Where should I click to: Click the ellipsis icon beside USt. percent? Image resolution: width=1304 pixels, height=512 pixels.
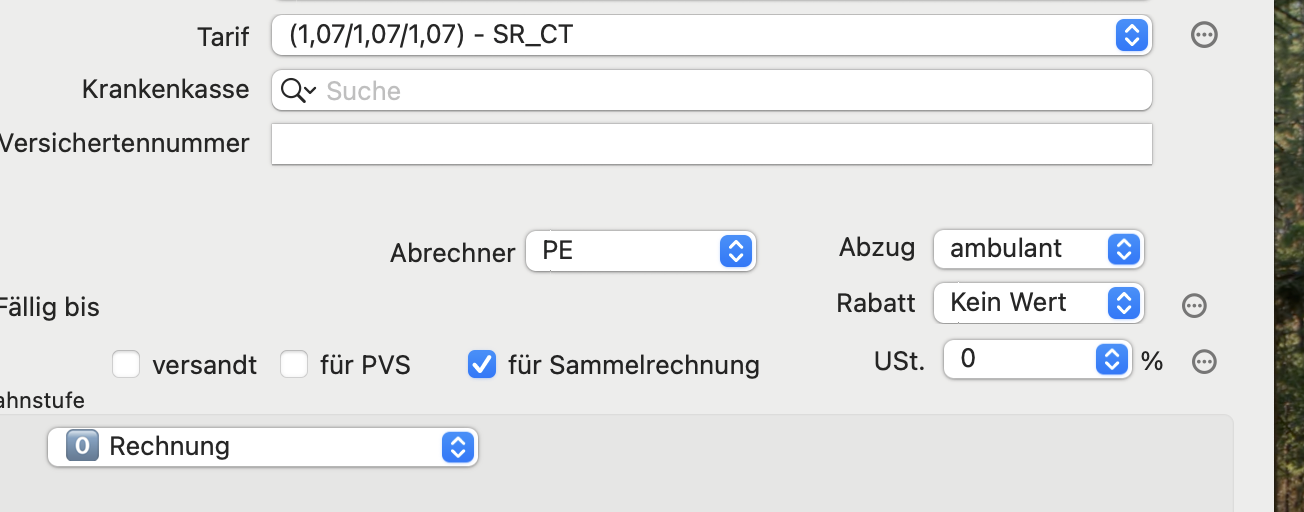click(x=1204, y=362)
